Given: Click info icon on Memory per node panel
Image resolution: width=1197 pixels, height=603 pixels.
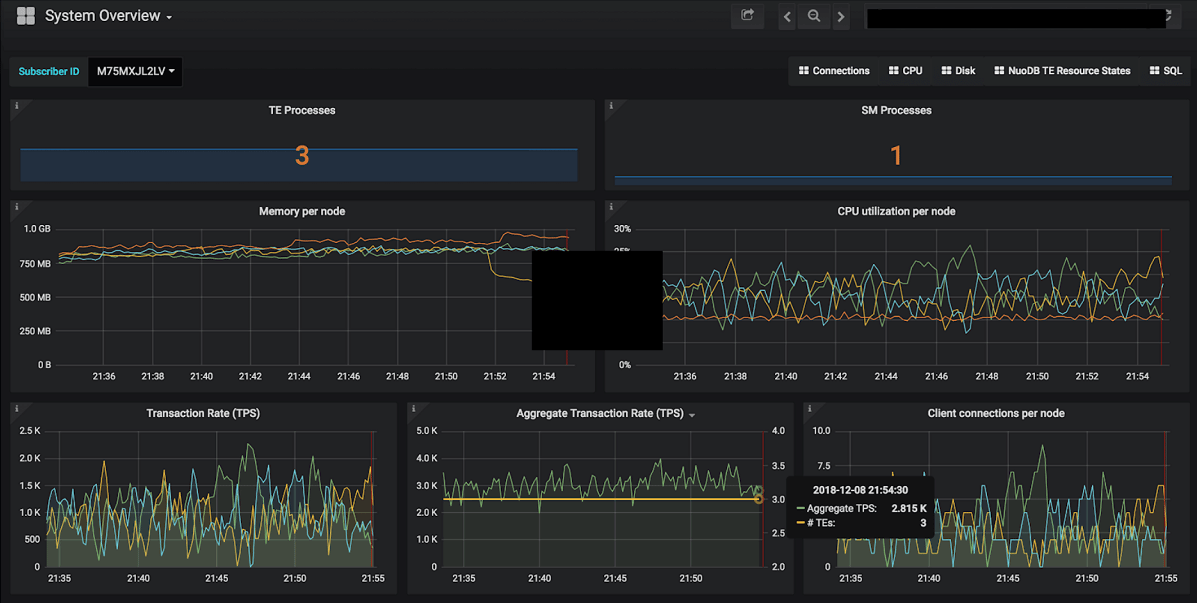Looking at the screenshot, I should 17,207.
